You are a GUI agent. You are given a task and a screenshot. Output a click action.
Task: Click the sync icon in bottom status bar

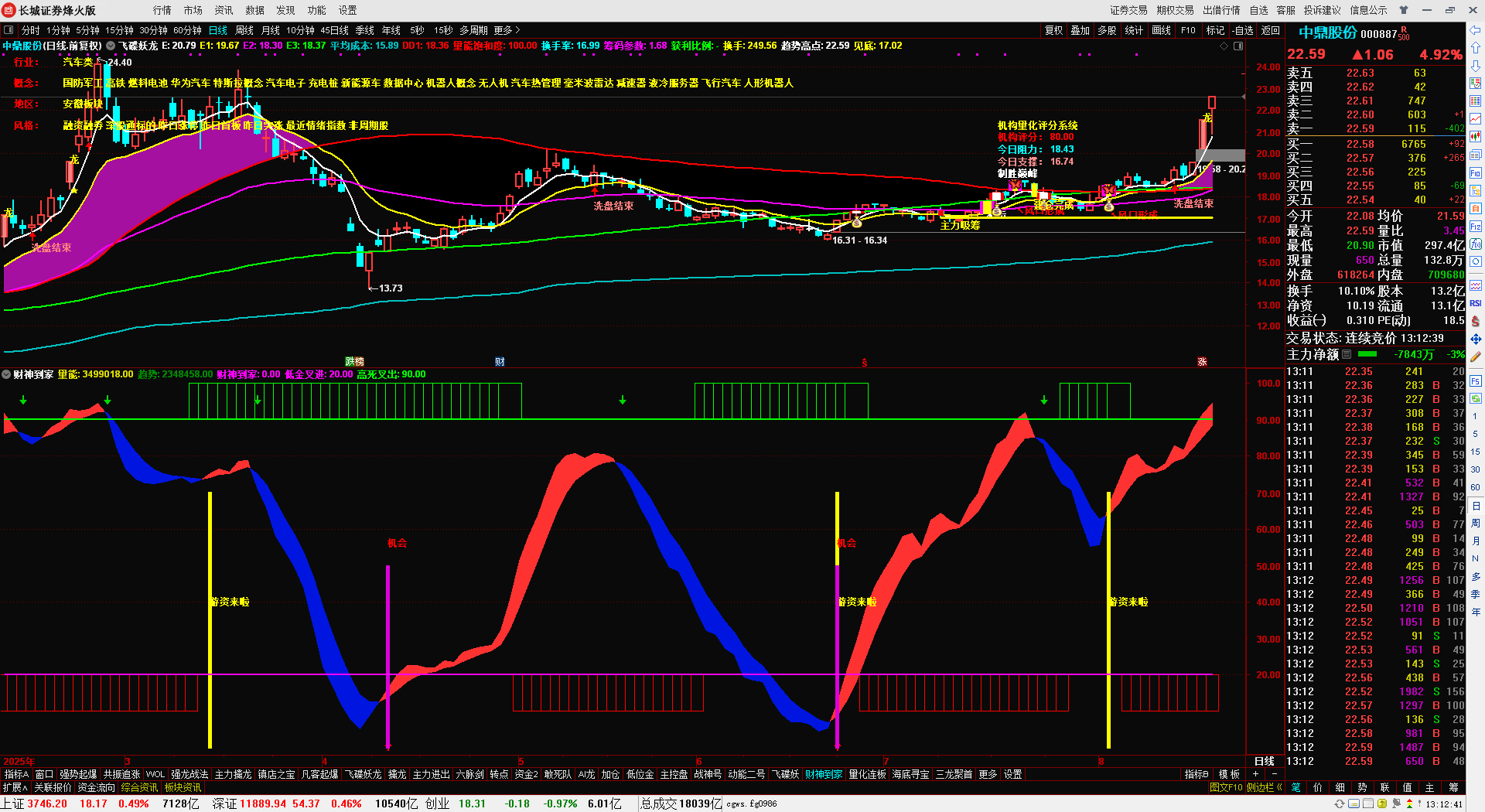click(x=1340, y=804)
